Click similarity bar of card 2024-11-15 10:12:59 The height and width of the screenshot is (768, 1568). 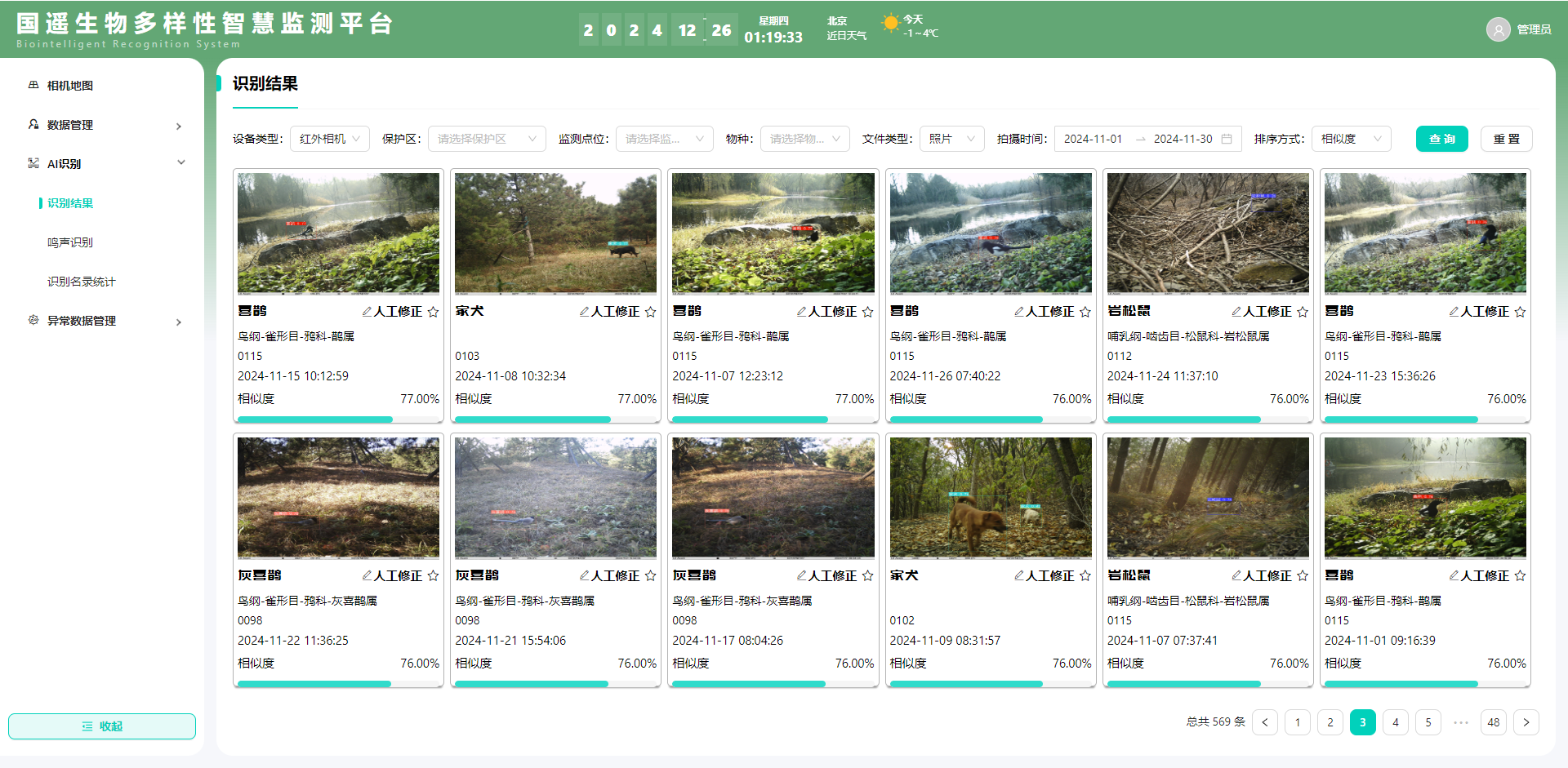[338, 420]
